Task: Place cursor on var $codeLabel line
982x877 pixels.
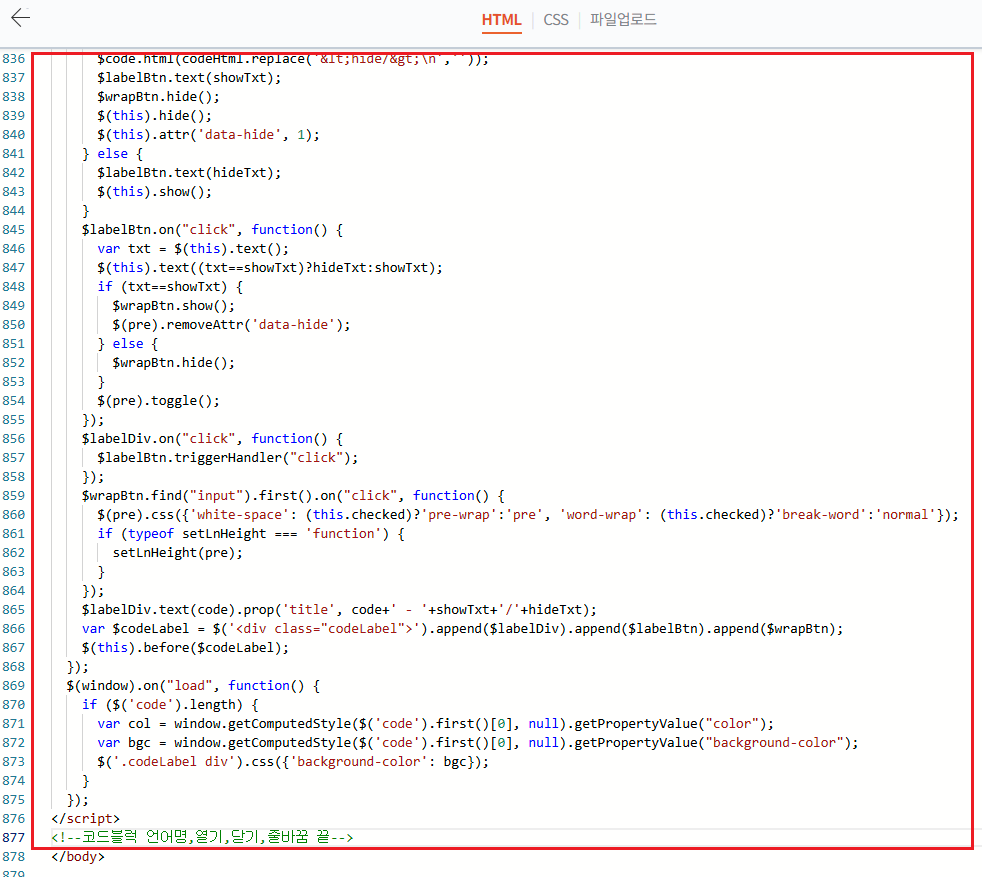Action: (x=462, y=629)
